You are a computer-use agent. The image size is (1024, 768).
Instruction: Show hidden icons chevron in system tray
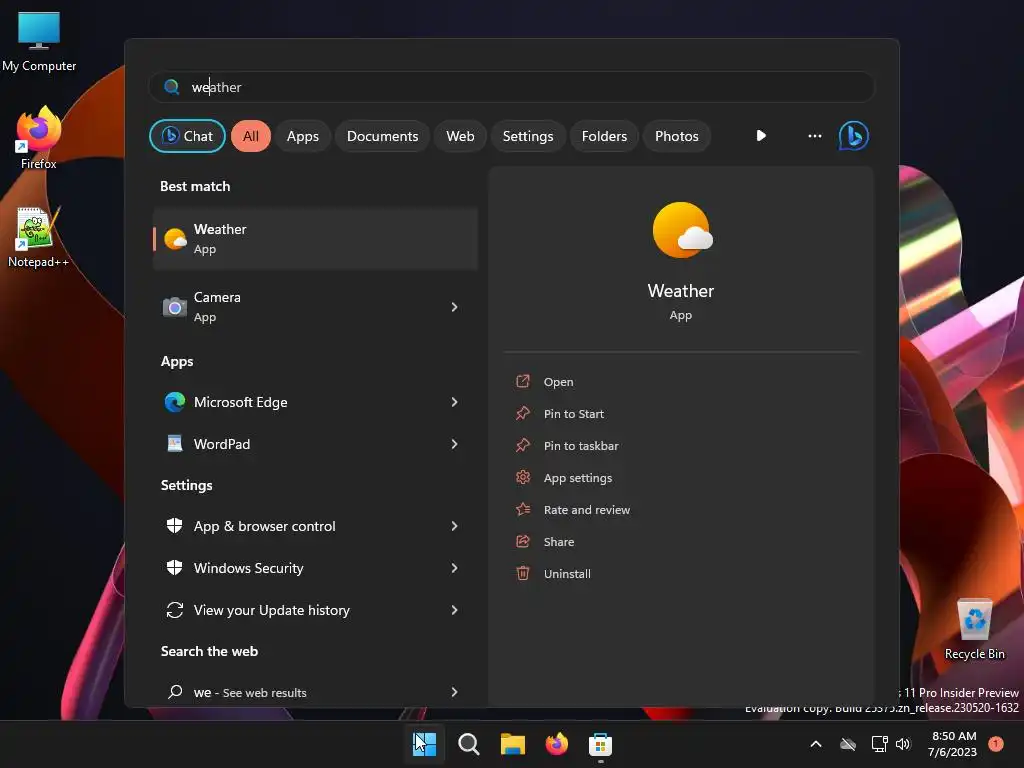(816, 744)
